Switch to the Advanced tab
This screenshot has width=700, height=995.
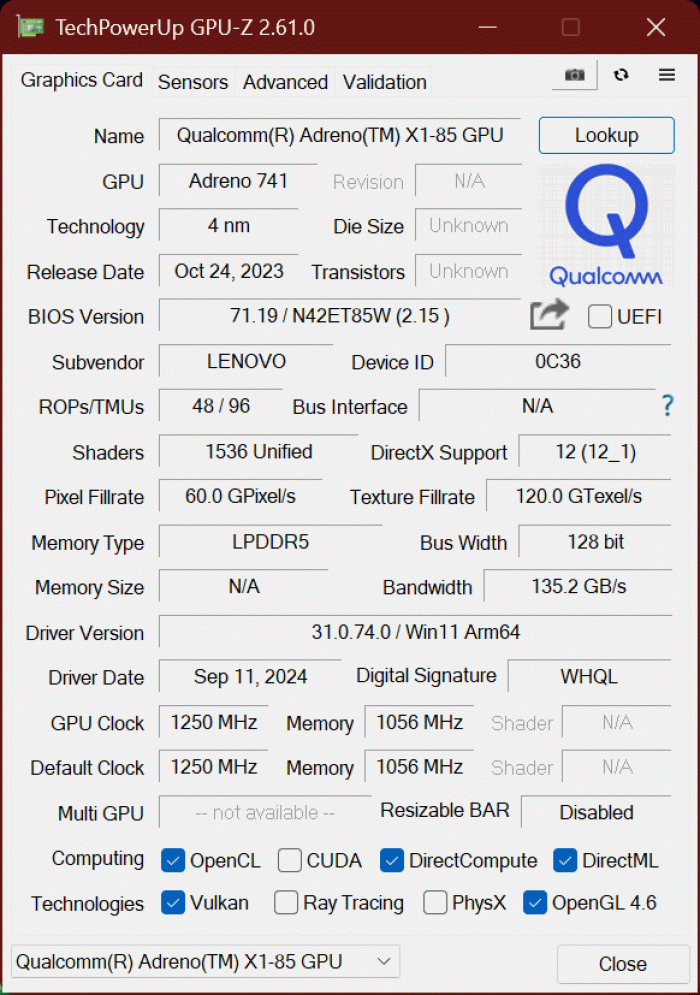[285, 82]
